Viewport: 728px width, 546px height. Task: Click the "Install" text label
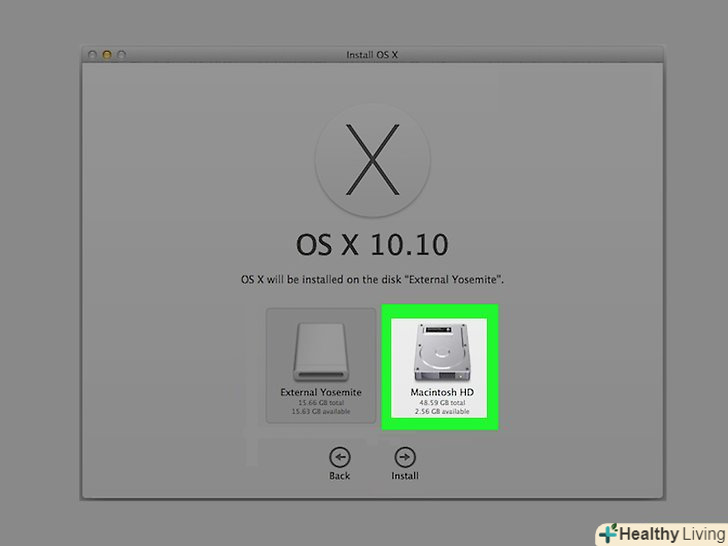(x=405, y=476)
